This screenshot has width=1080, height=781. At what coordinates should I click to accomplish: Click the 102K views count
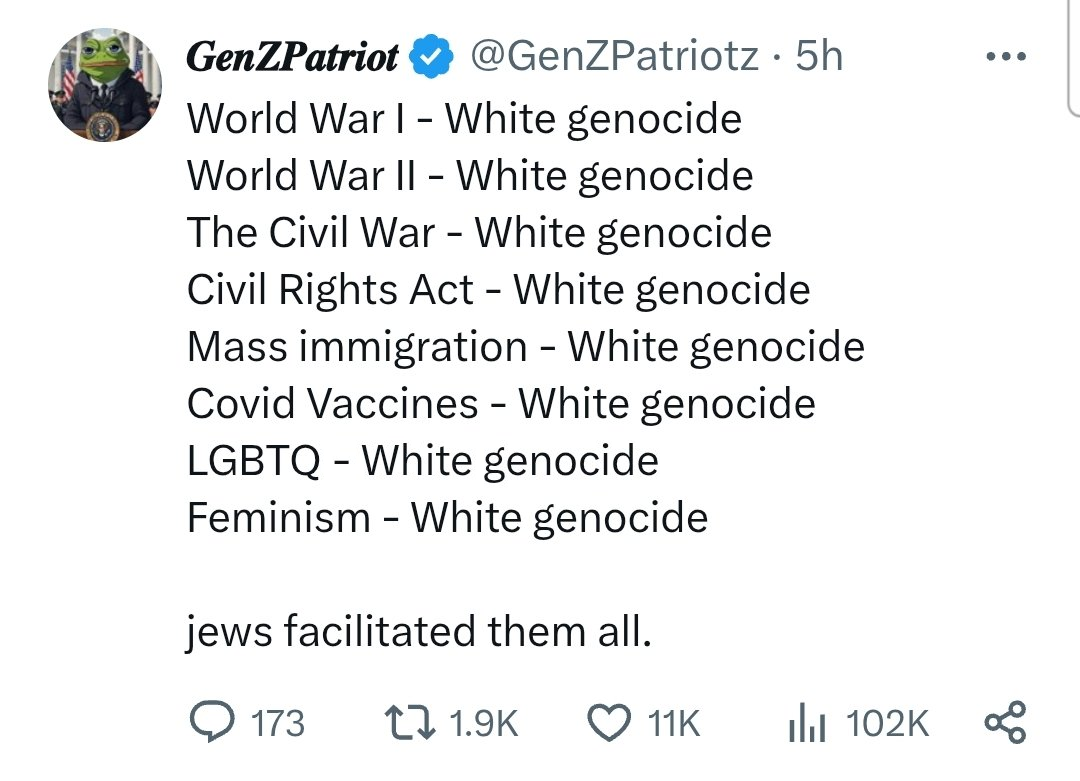(x=887, y=723)
